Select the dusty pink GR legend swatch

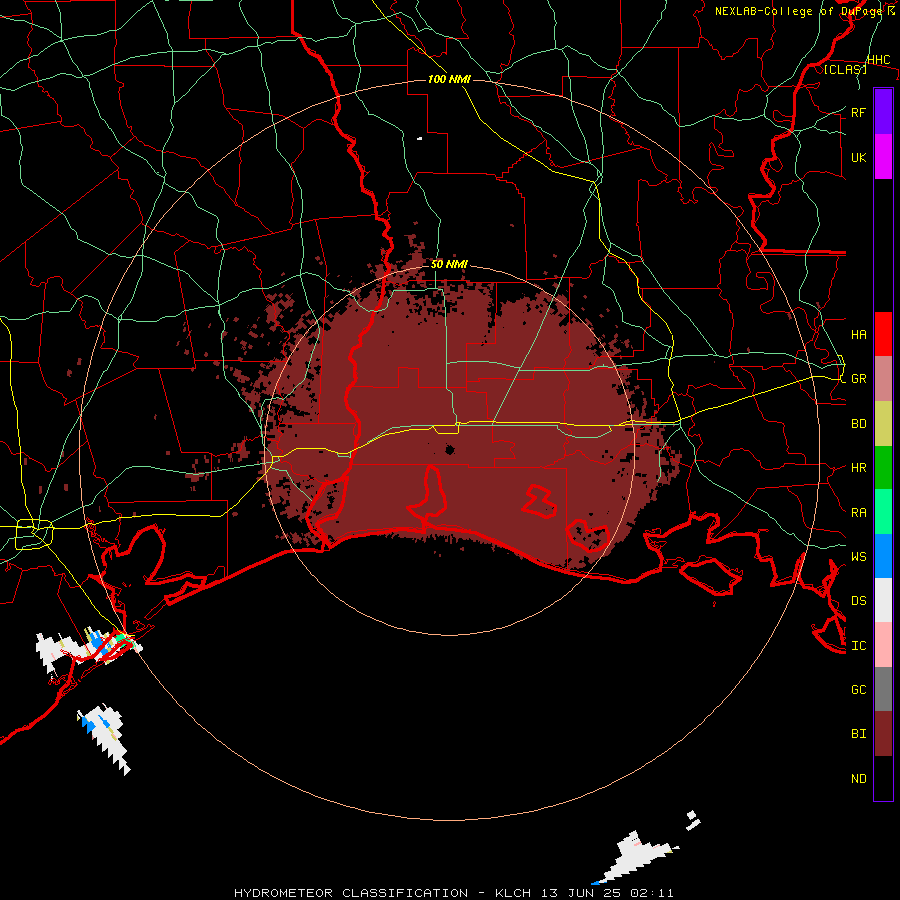coord(883,379)
